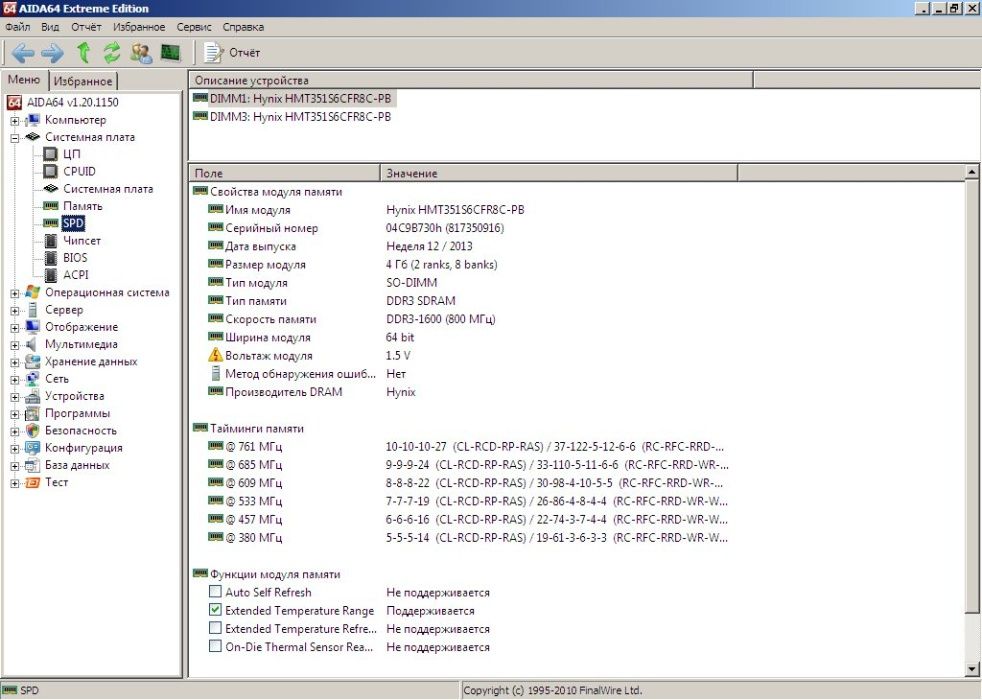Viewport: 982px width, 700px height.
Task: Select the SPD tree item
Action: (73, 223)
